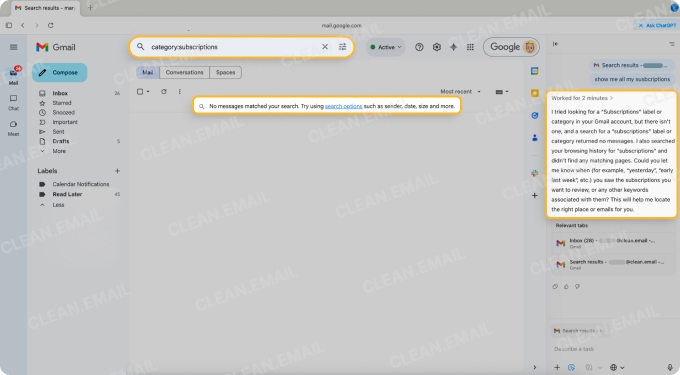The width and height of the screenshot is (680, 375).
Task: Open the Slack add-on icon
Action: [x=535, y=173]
